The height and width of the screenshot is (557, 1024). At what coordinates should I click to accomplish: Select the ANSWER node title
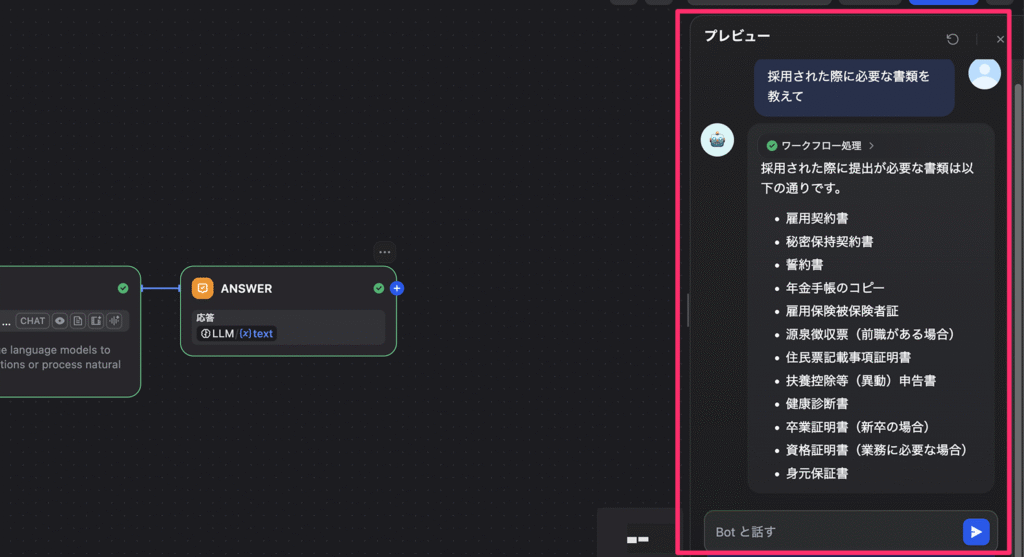click(x=246, y=288)
